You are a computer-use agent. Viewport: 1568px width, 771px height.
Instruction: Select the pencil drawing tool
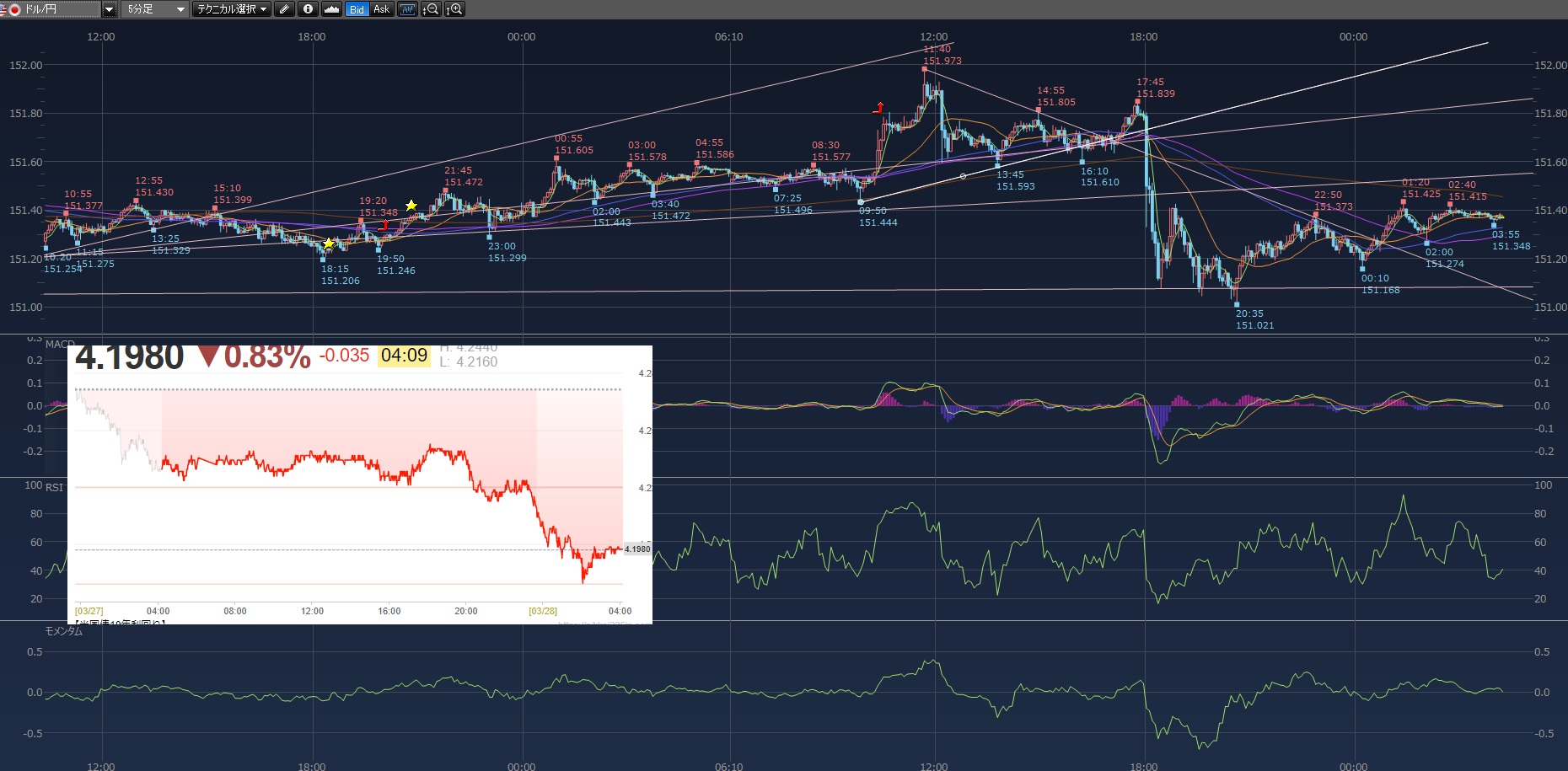click(x=284, y=9)
